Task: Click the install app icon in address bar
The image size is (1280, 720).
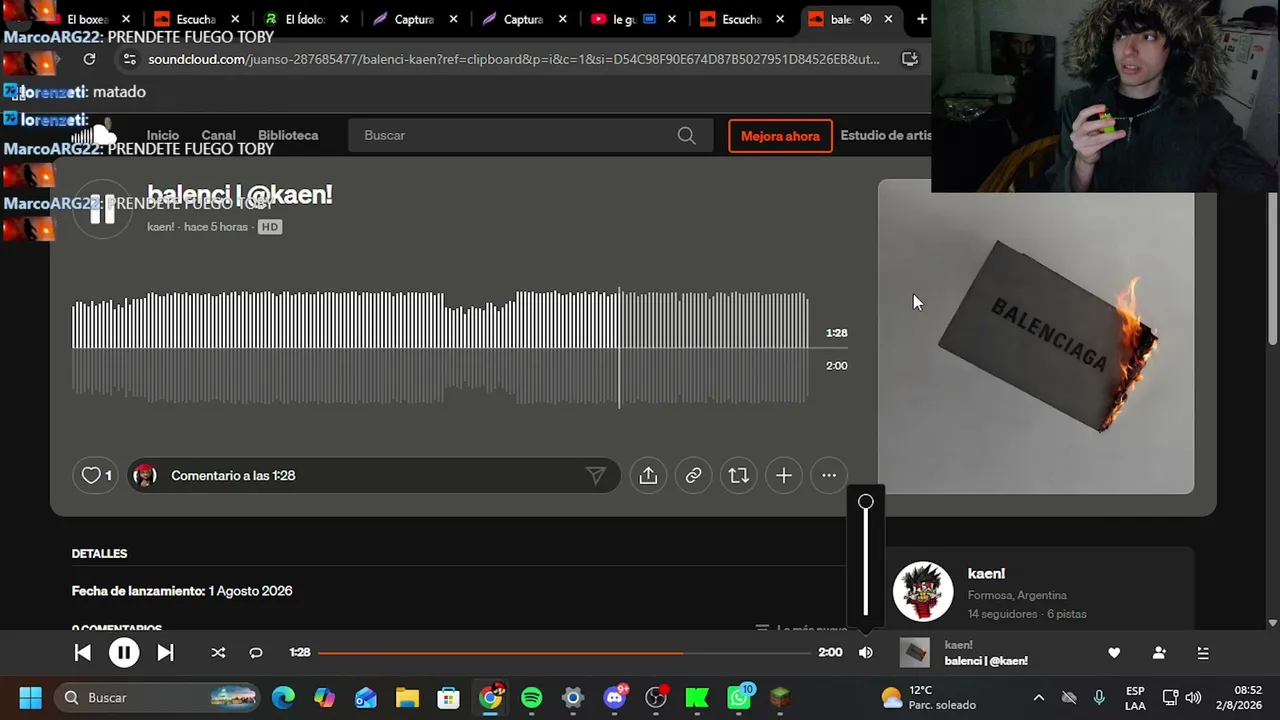Action: point(909,59)
